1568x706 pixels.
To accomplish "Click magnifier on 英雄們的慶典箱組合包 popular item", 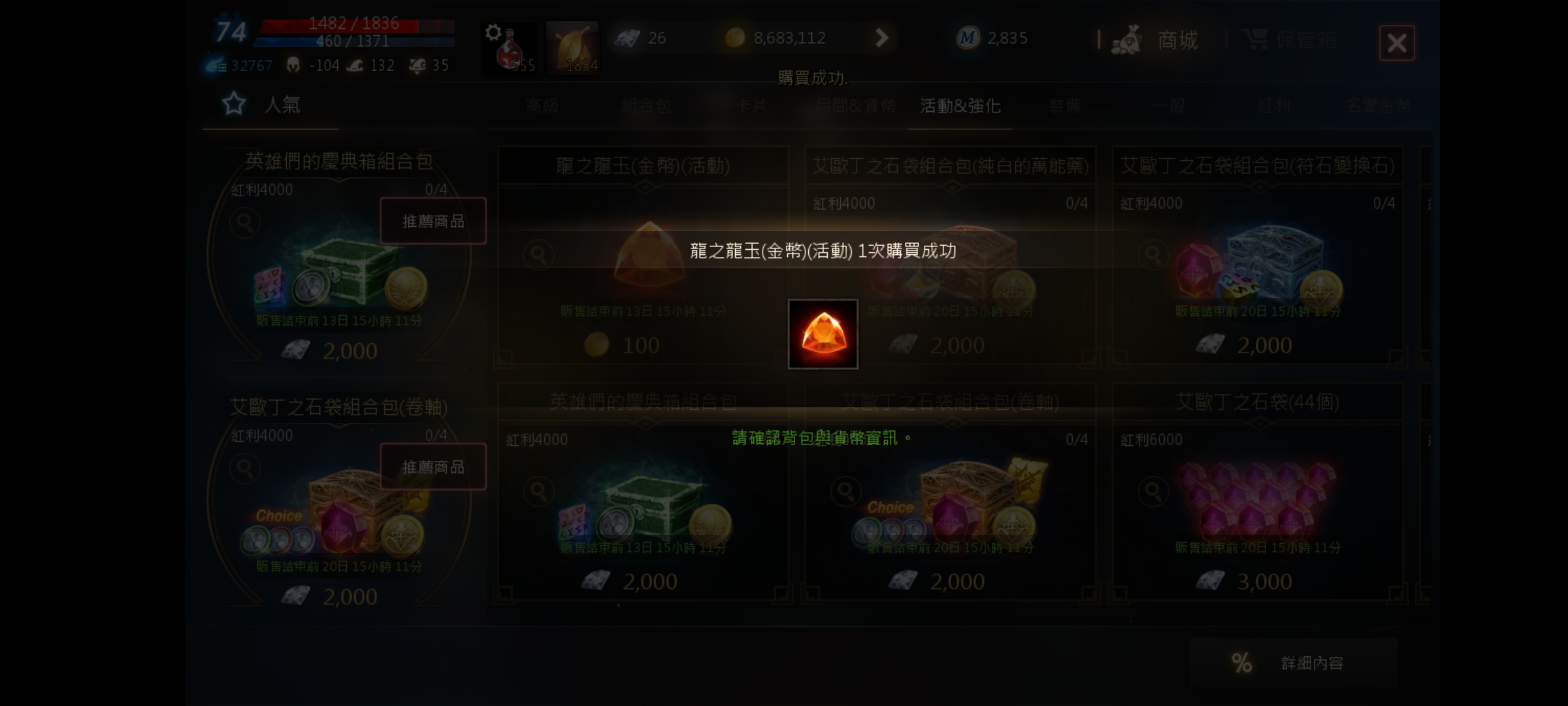I will point(245,223).
